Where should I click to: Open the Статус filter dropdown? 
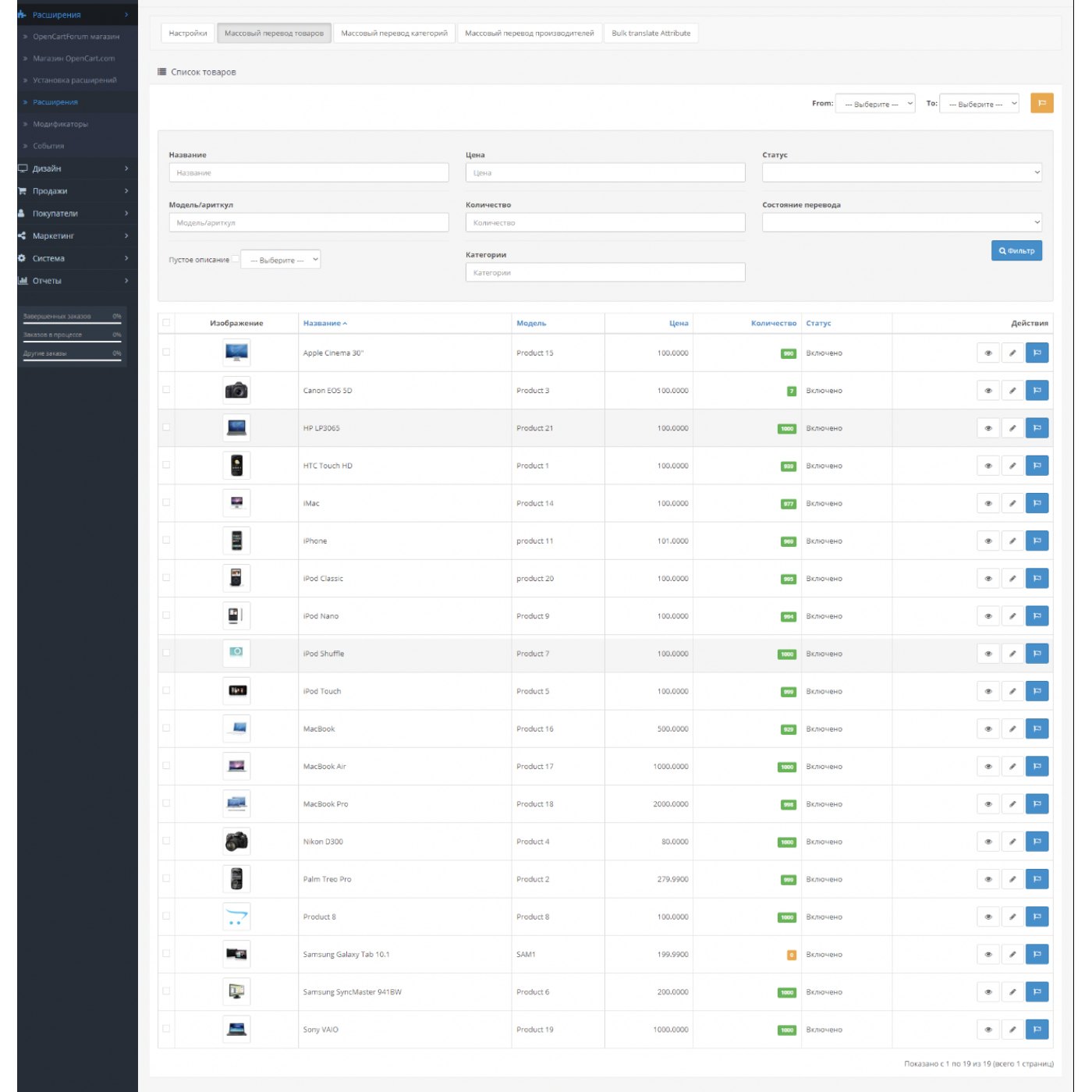[902, 172]
